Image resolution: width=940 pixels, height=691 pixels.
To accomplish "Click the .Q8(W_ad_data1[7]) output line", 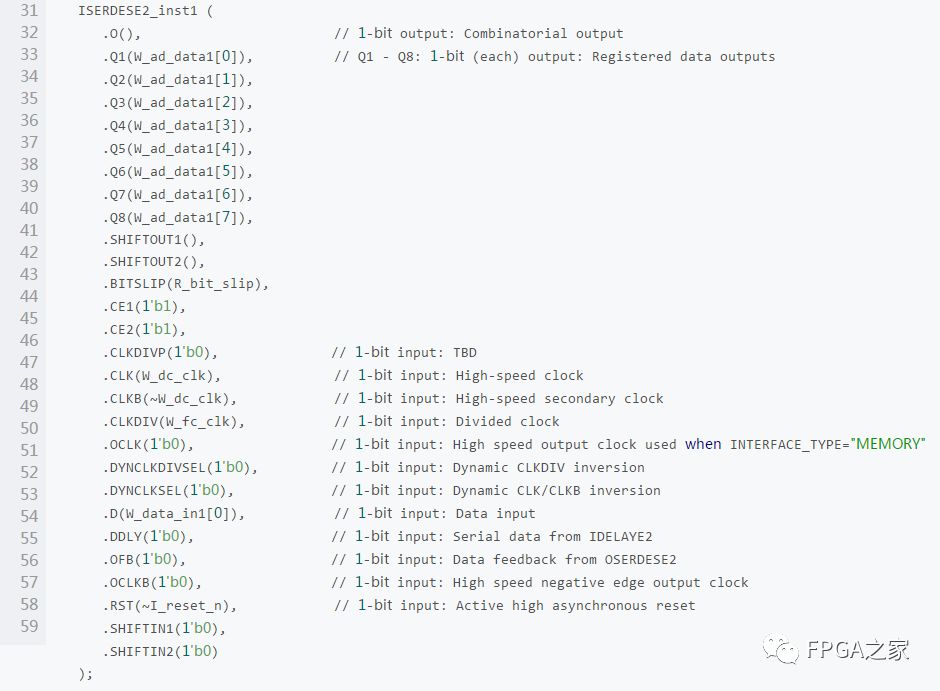I will 178,218.
